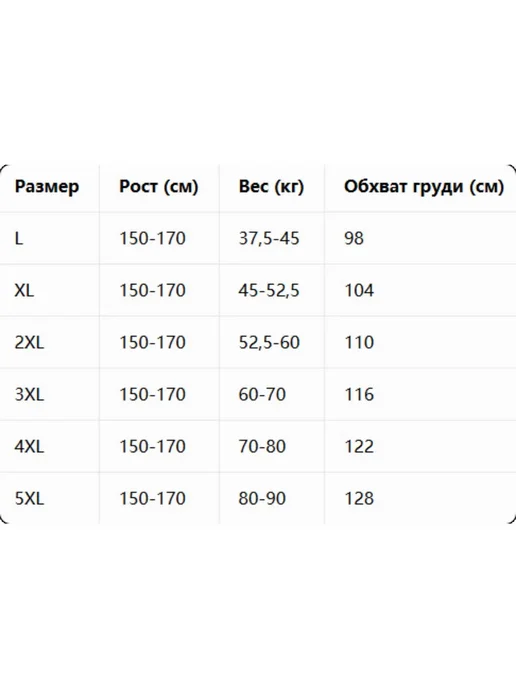Click the 37,5-45 weight value
516x688 pixels.
(x=269, y=238)
